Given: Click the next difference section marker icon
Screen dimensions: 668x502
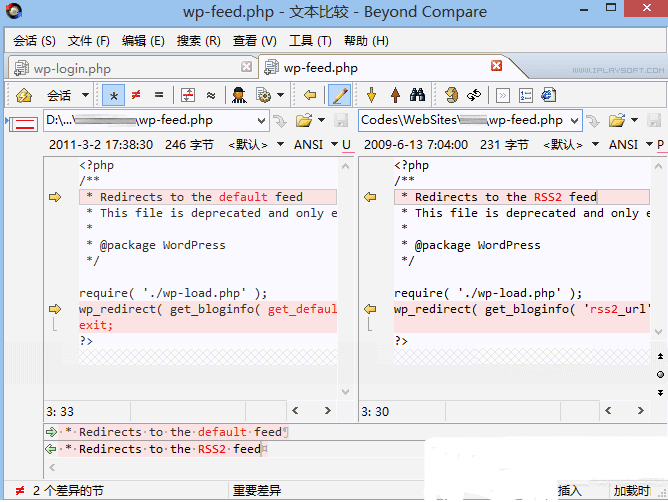Looking at the screenshot, I should [x=660, y=393].
